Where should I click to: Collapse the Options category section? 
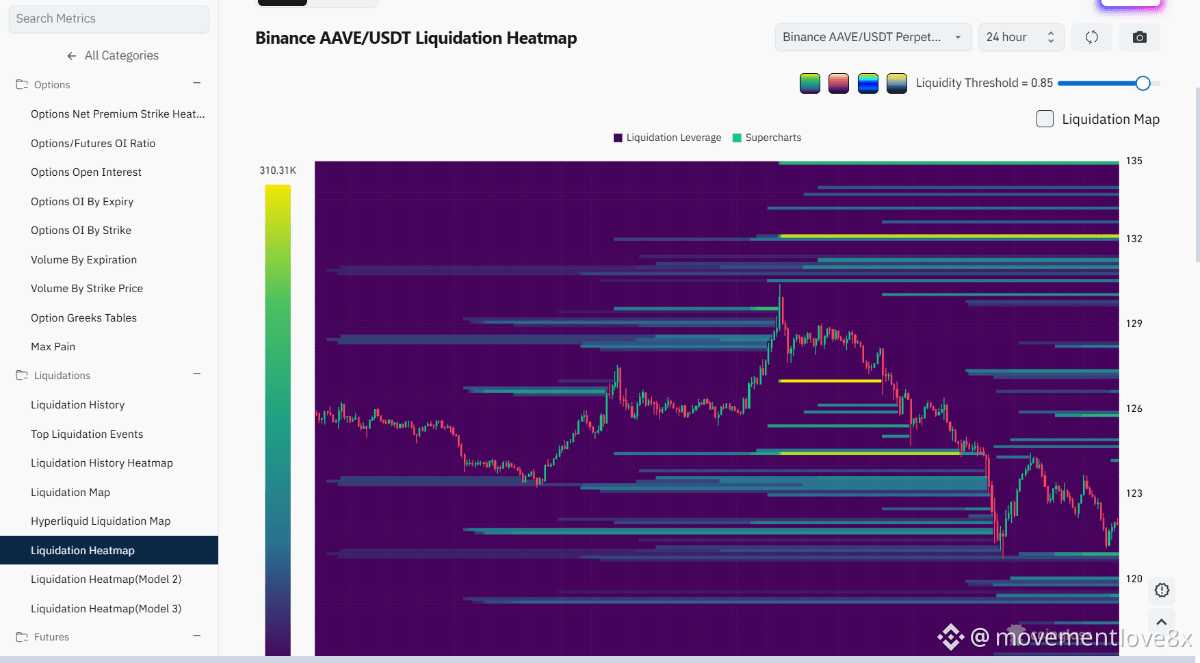(197, 84)
